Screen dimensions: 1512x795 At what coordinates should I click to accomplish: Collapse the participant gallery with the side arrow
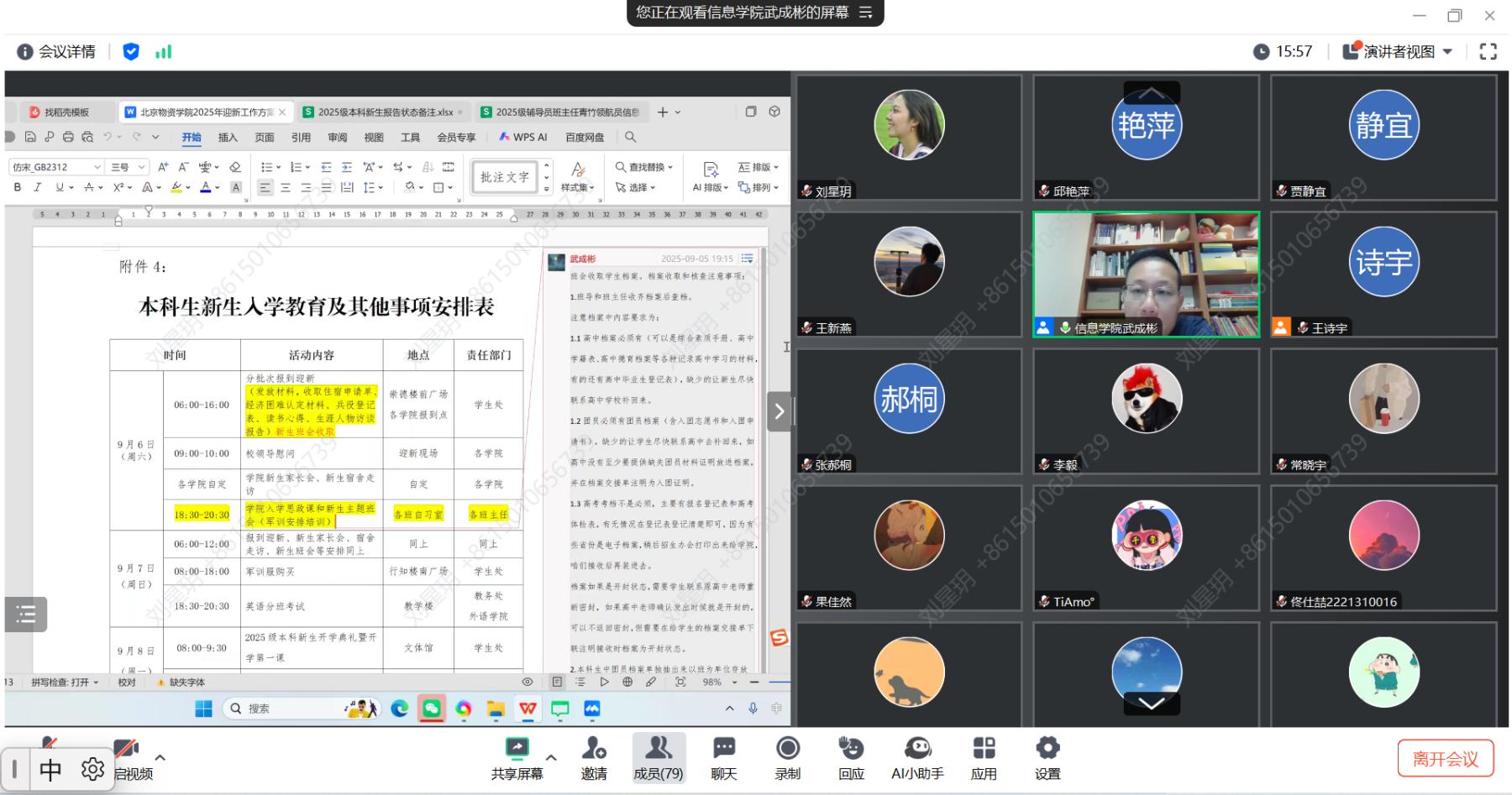pos(779,411)
